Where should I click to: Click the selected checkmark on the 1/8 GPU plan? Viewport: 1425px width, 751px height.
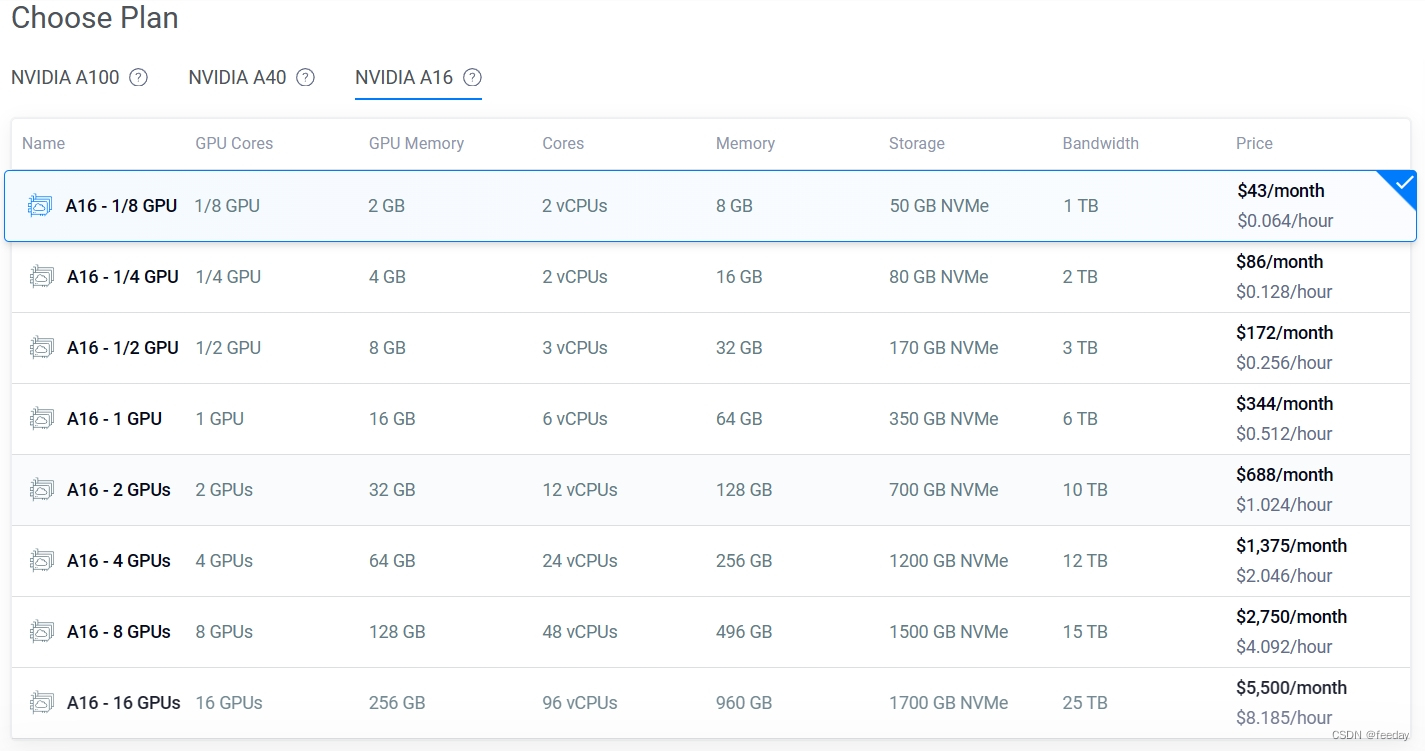(x=1404, y=183)
